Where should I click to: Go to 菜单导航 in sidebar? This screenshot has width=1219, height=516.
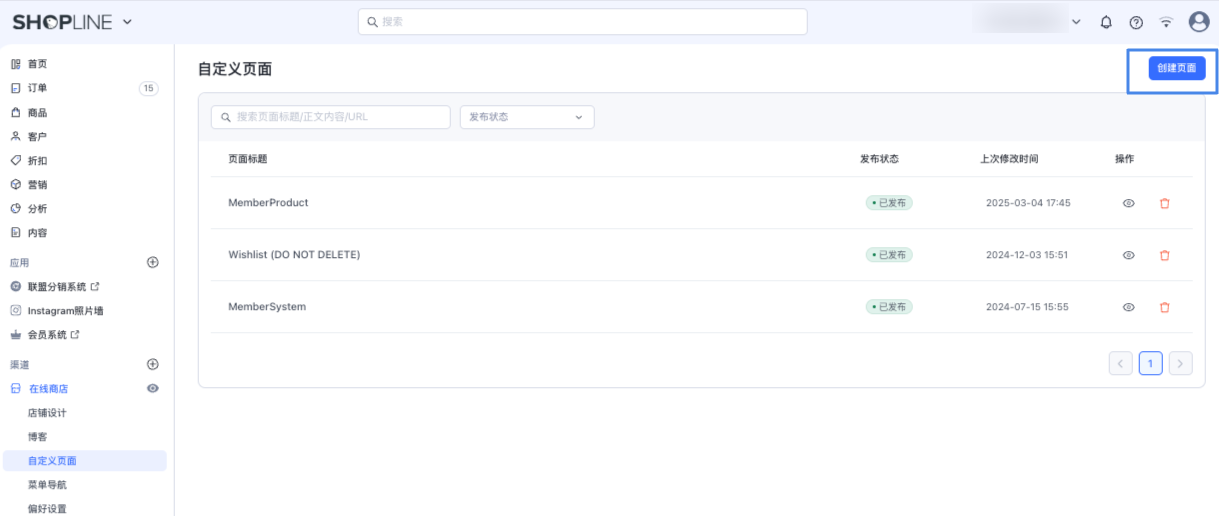47,485
